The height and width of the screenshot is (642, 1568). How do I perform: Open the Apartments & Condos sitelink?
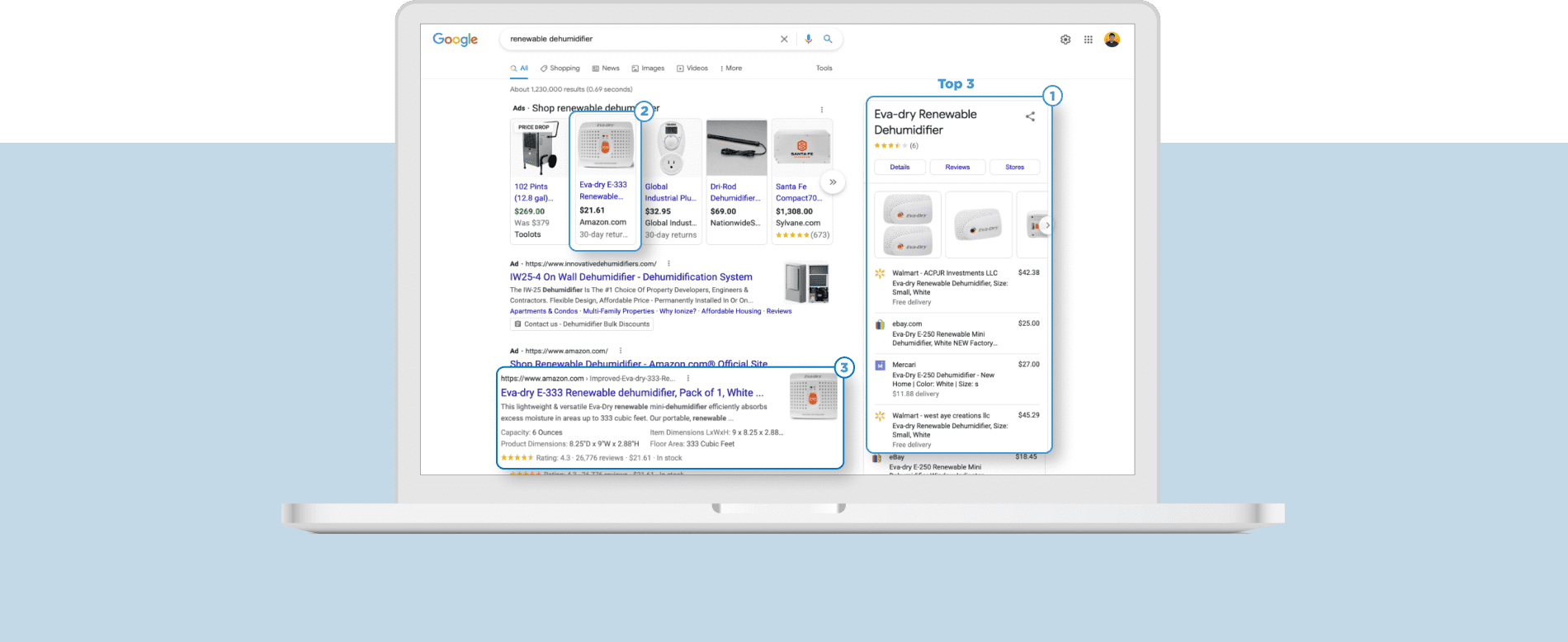(544, 311)
